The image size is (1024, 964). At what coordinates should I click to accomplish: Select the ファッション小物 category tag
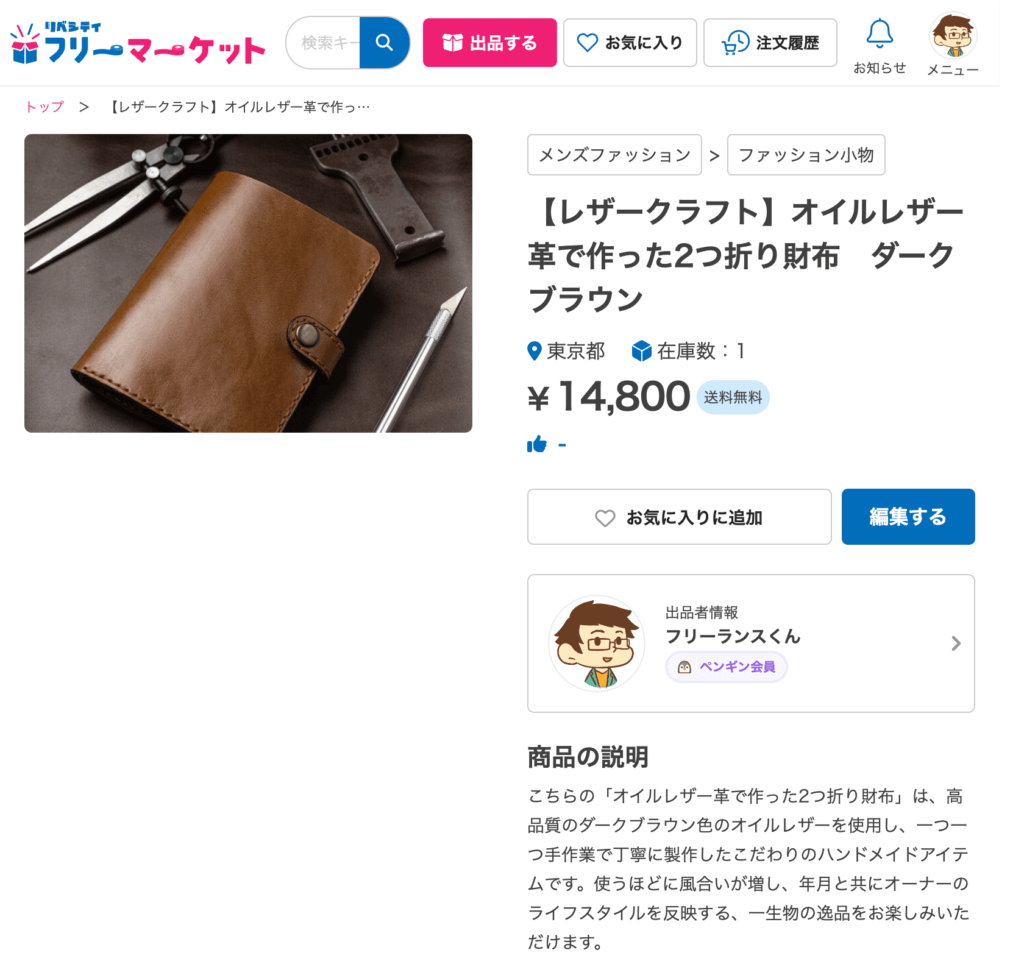point(806,155)
